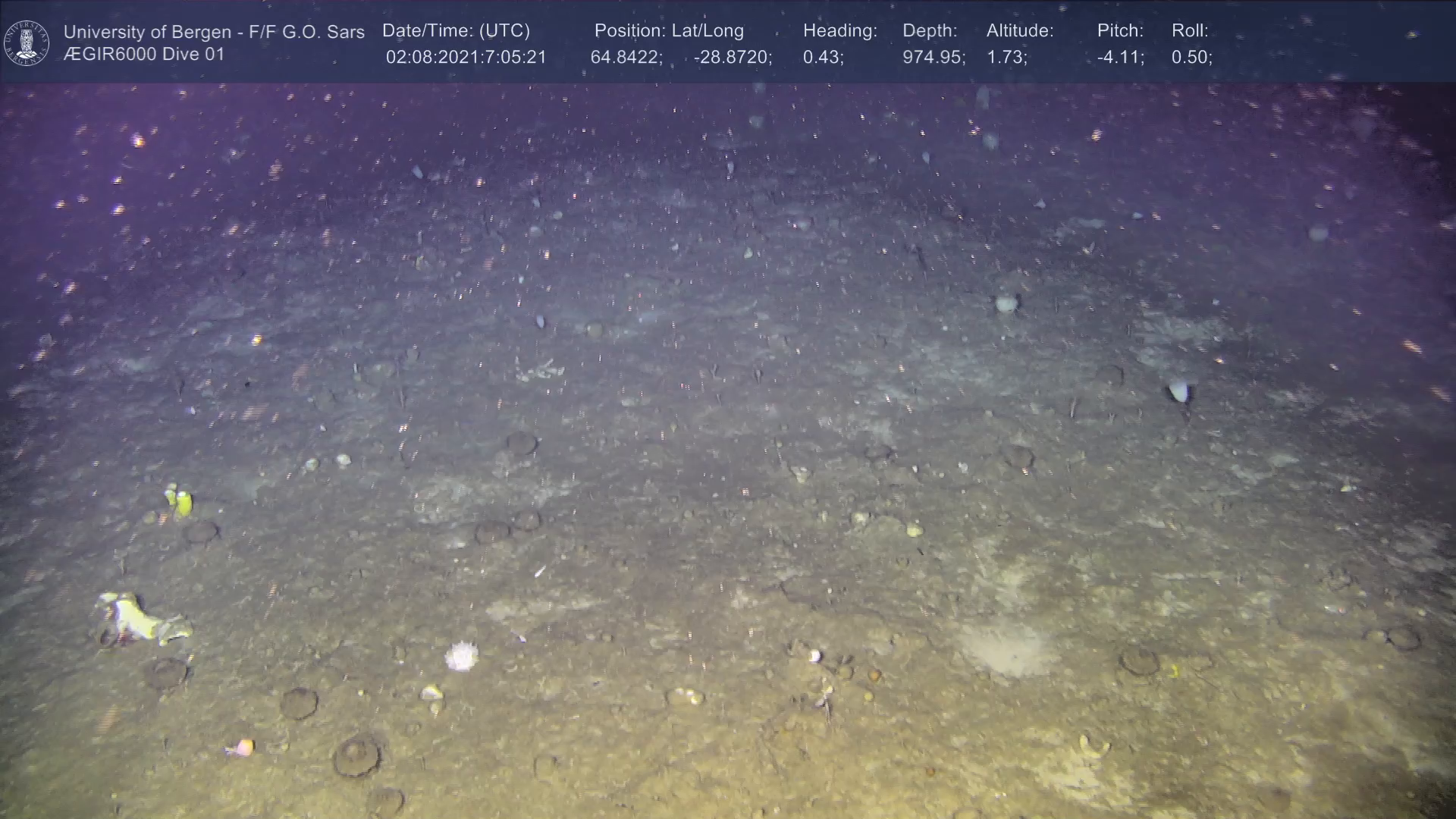Click the Pitch value -4.11
Image resolution: width=1456 pixels, height=819 pixels.
click(1120, 58)
